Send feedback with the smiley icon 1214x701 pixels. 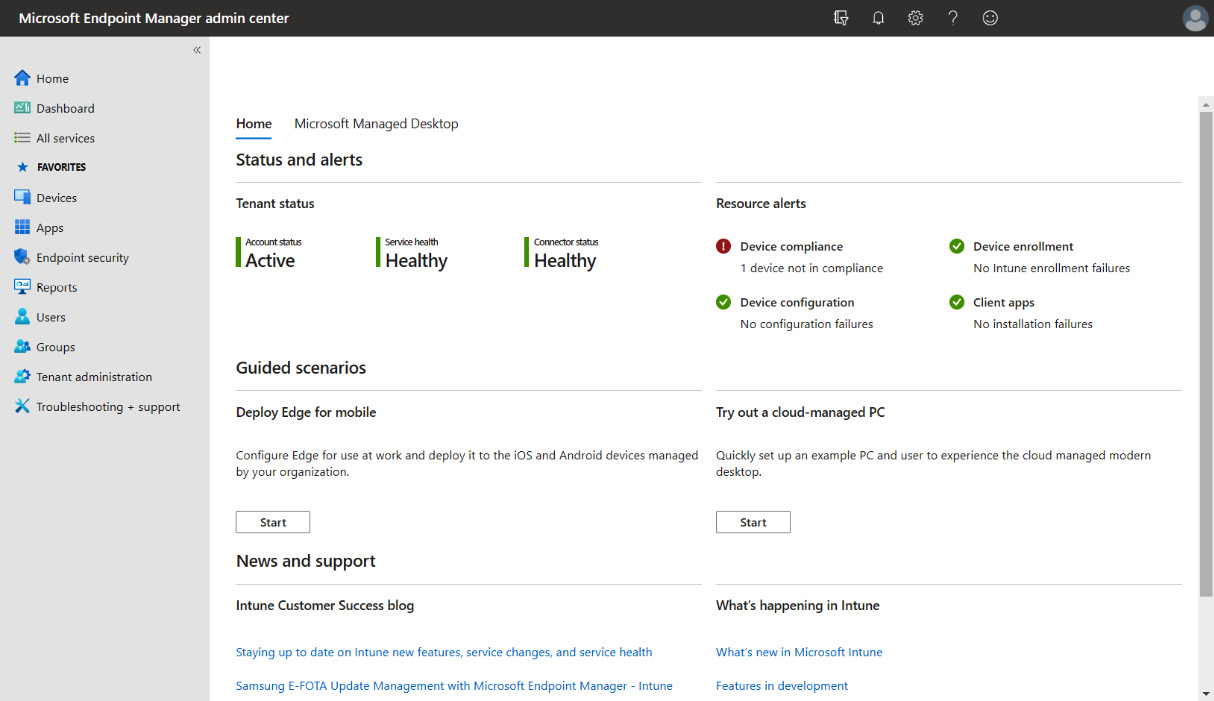(x=990, y=18)
